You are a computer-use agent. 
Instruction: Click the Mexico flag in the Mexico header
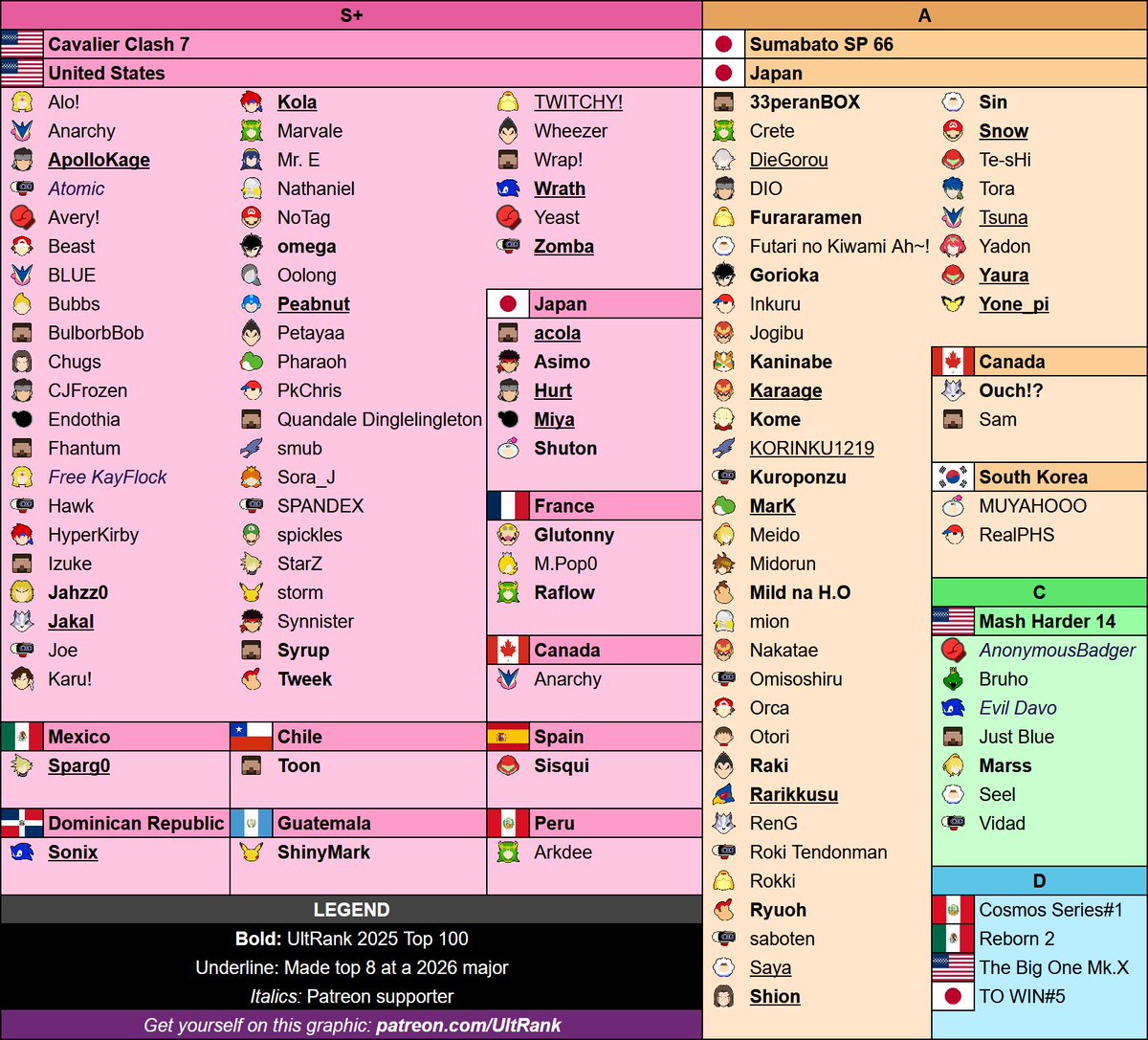22,737
